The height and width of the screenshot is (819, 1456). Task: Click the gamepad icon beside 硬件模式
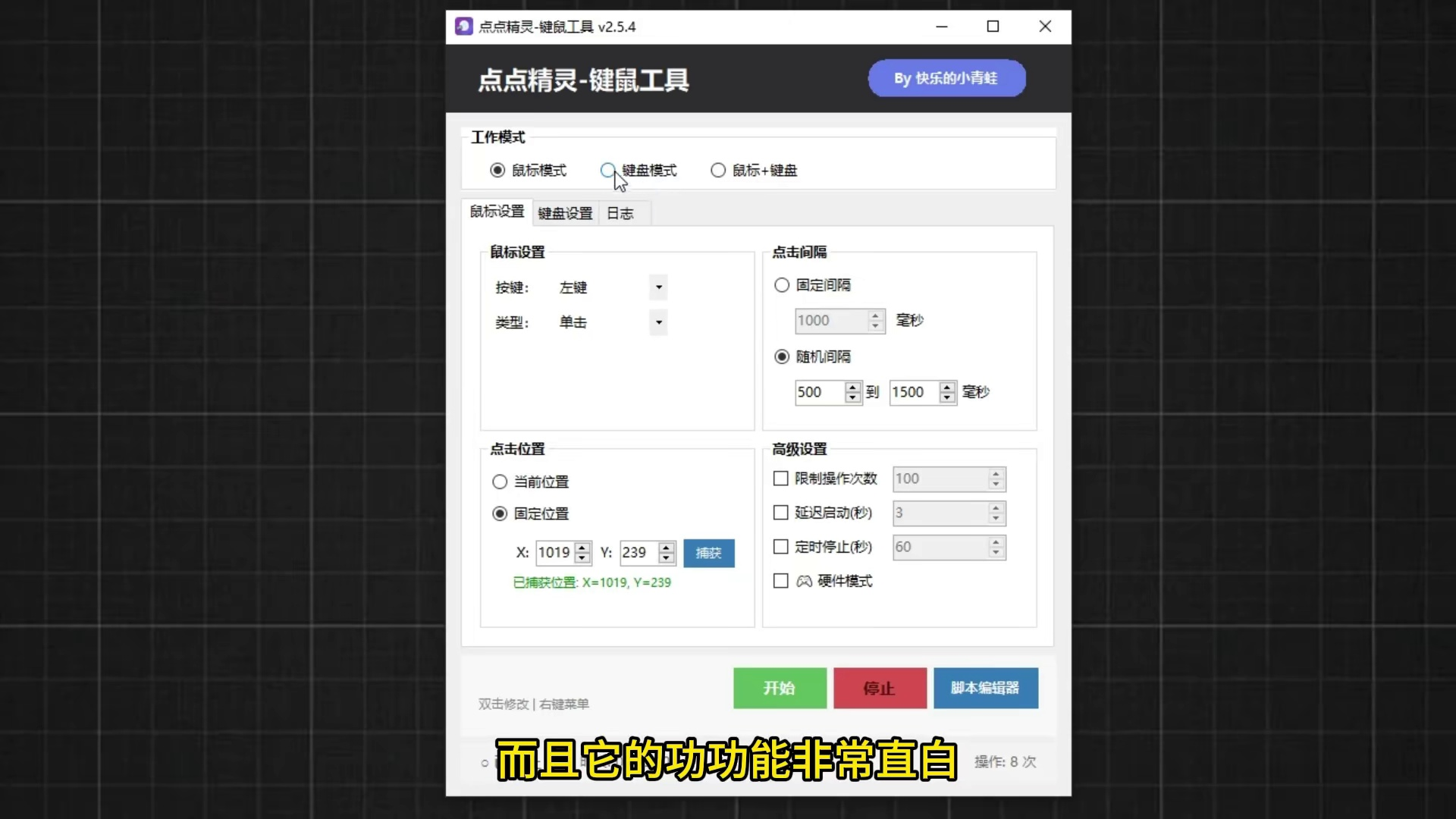point(804,581)
